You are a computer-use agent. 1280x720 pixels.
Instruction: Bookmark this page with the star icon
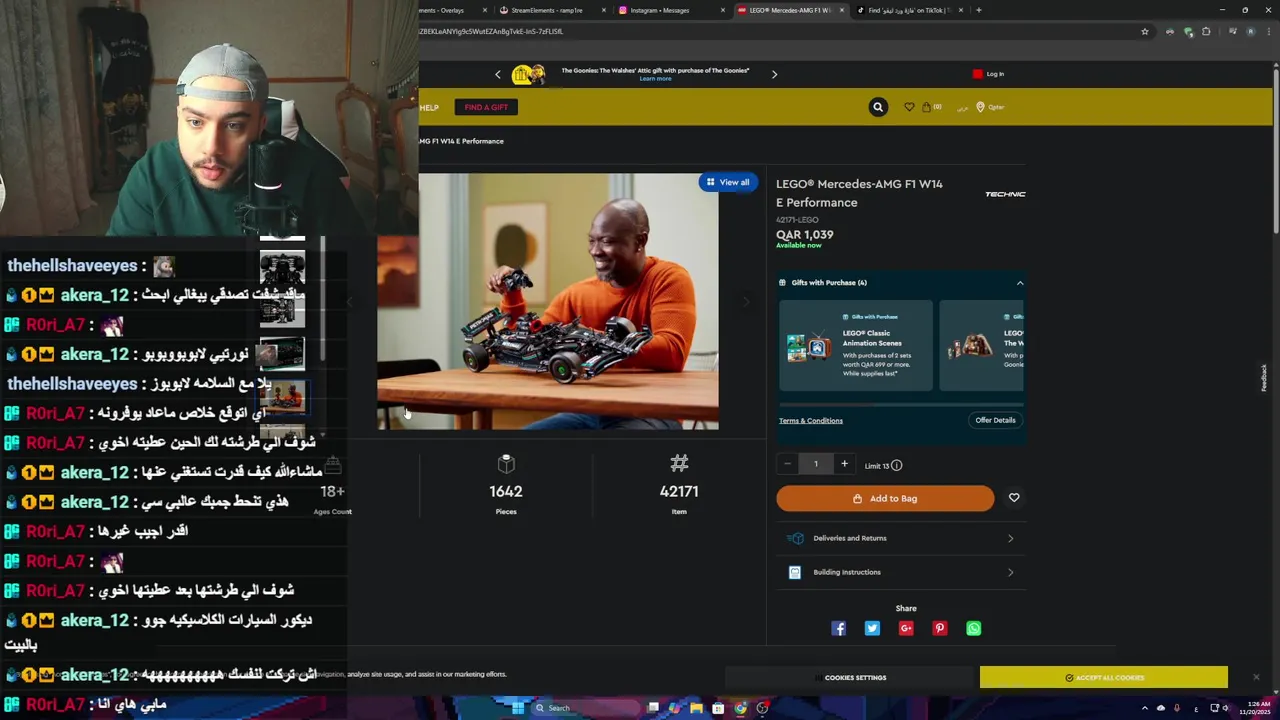1145,31
